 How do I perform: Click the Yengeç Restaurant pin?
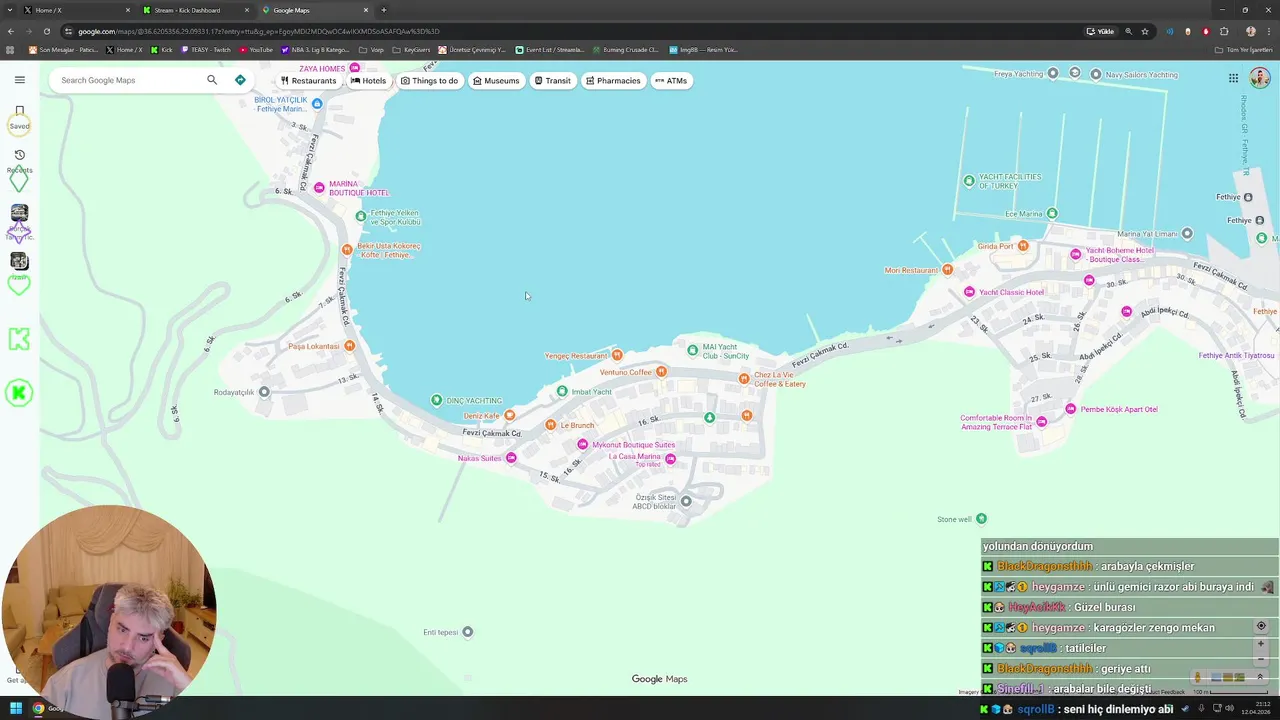617,355
